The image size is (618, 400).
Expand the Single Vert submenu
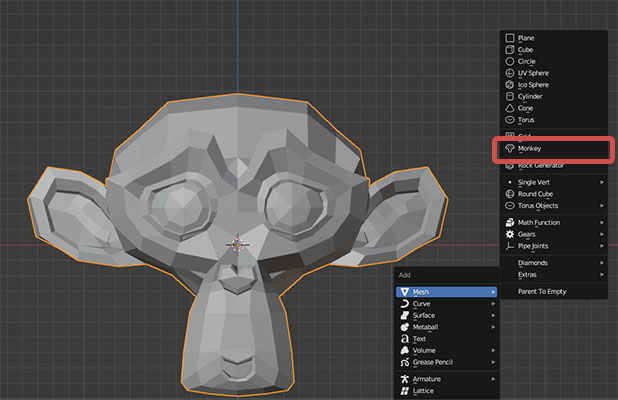pyautogui.click(x=554, y=182)
